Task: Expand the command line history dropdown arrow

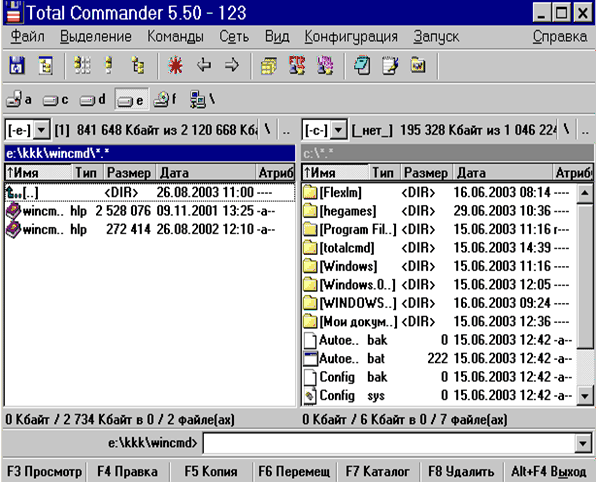Action: 583,443
